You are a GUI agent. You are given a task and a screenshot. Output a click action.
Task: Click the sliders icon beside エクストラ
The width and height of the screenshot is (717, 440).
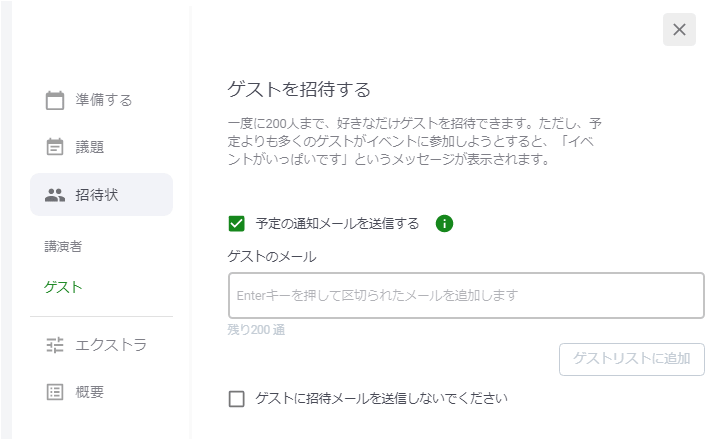(55, 345)
